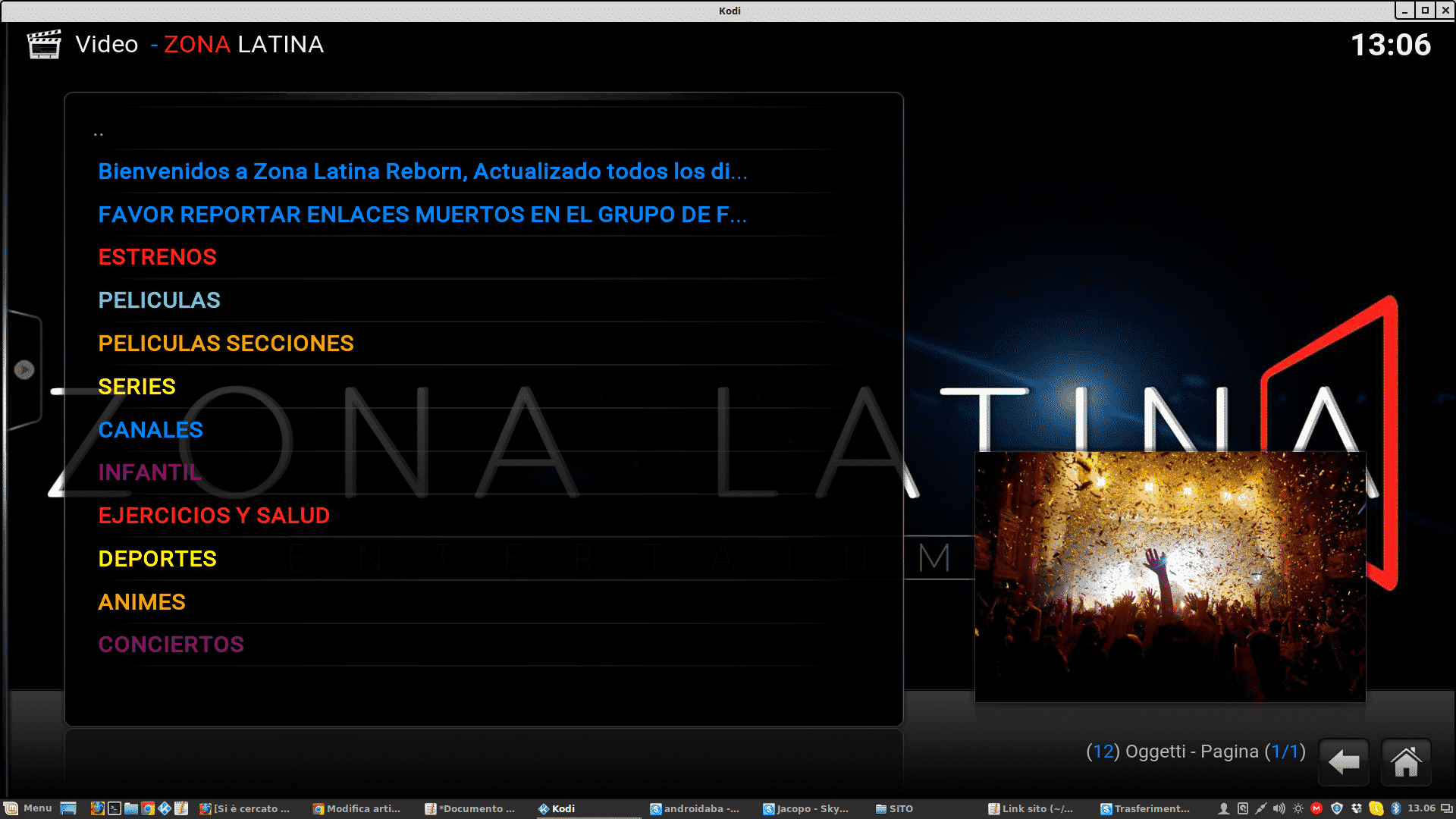Click the red MEGA tray icon
The width and height of the screenshot is (1456, 819).
(x=1316, y=808)
